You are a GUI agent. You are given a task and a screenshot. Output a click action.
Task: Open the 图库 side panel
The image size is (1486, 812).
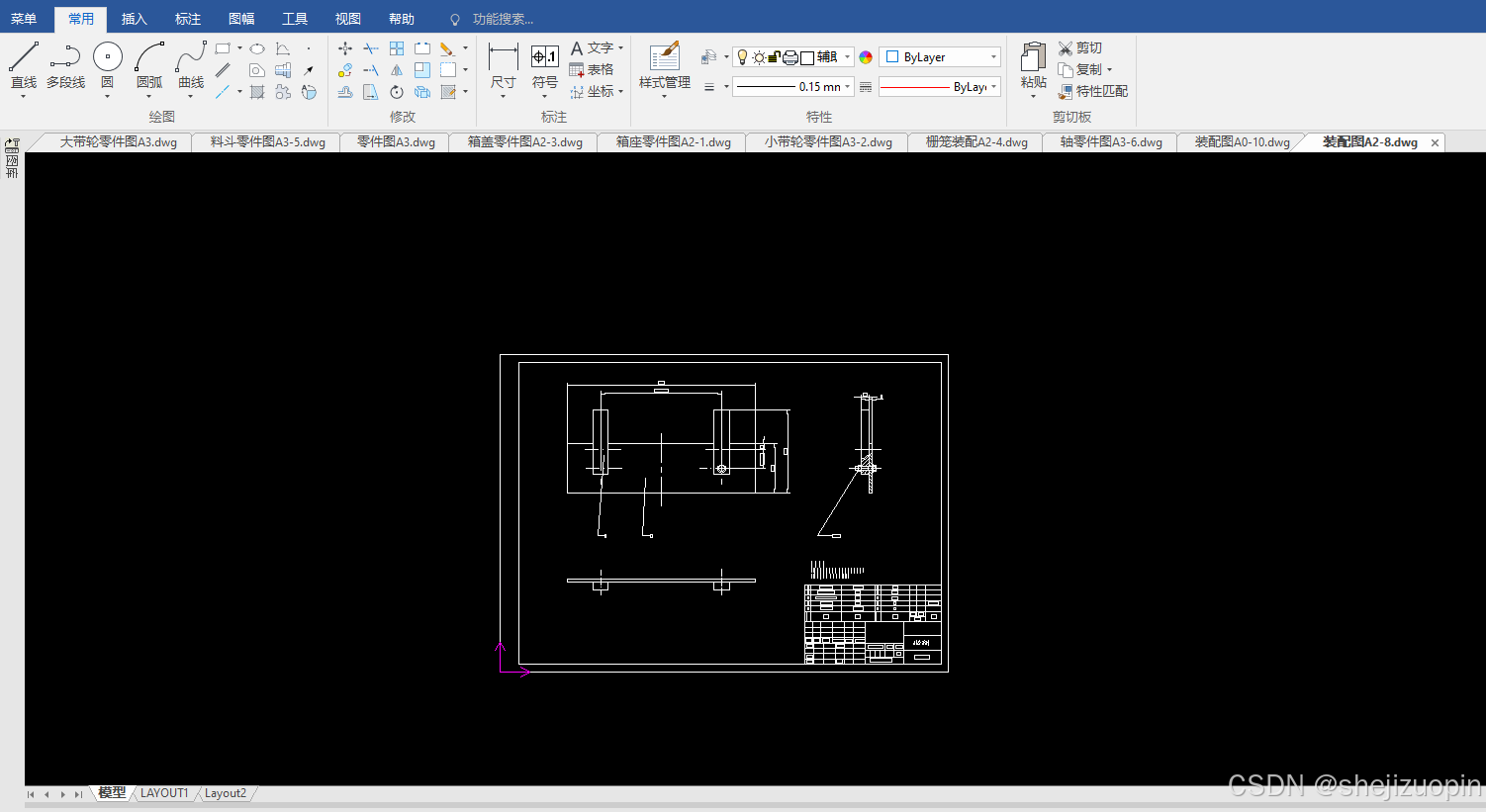click(x=12, y=158)
